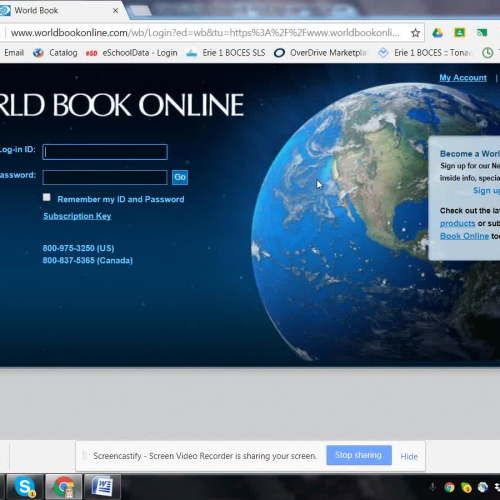
Task: Close the World Book browser tab
Action: pyautogui.click(x=115, y=11)
